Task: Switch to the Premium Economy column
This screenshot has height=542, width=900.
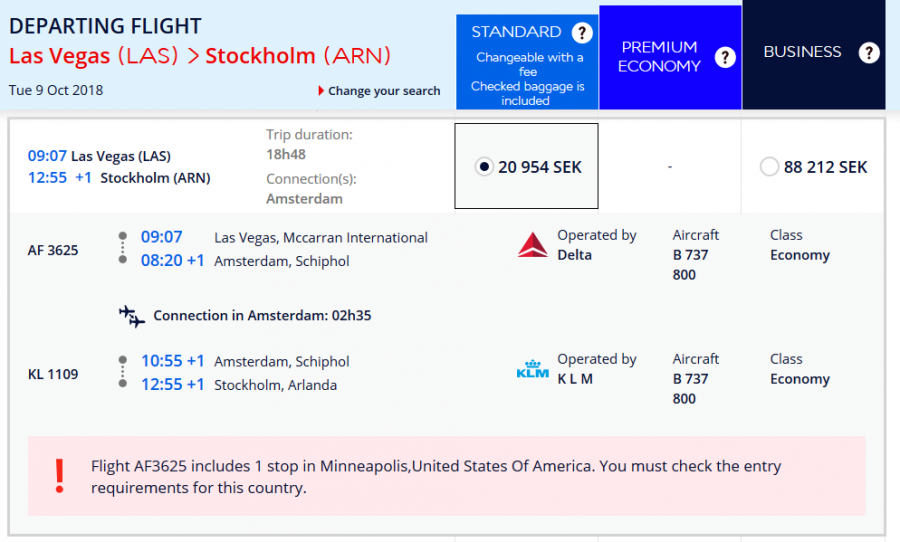Action: tap(660, 57)
